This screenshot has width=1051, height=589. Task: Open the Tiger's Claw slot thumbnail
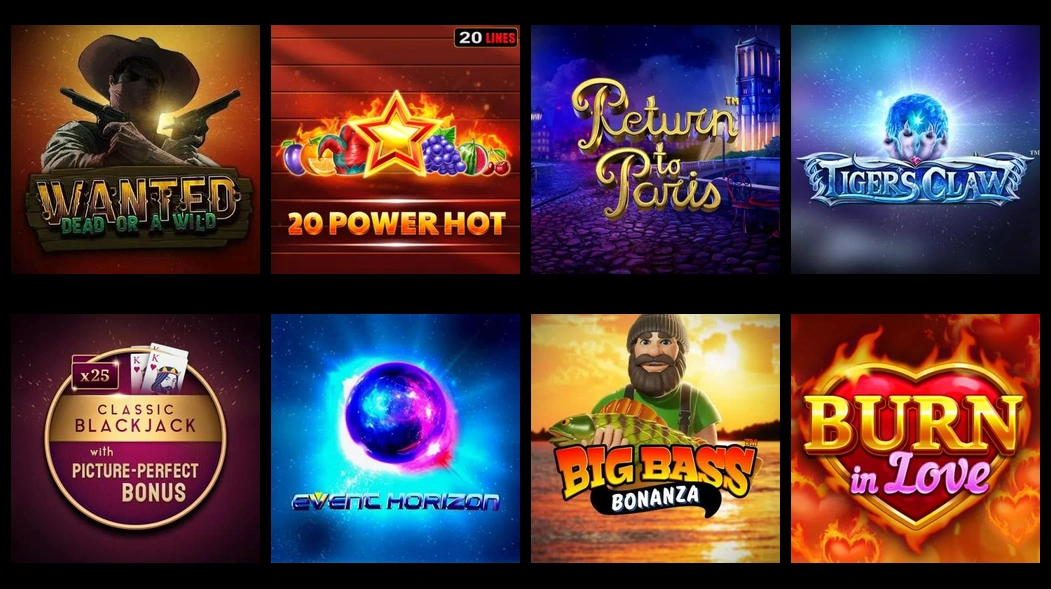point(916,149)
